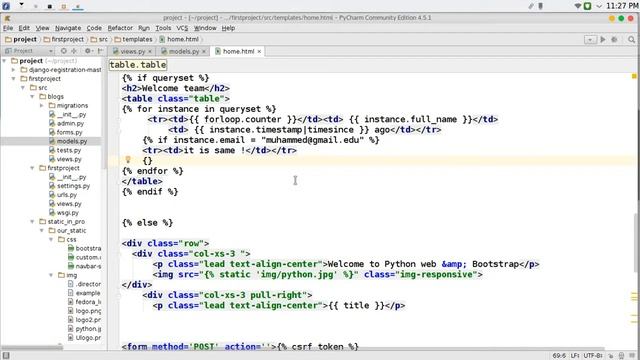Open the View menu
Image resolution: width=640 pixels, height=360 pixels.
42,28
